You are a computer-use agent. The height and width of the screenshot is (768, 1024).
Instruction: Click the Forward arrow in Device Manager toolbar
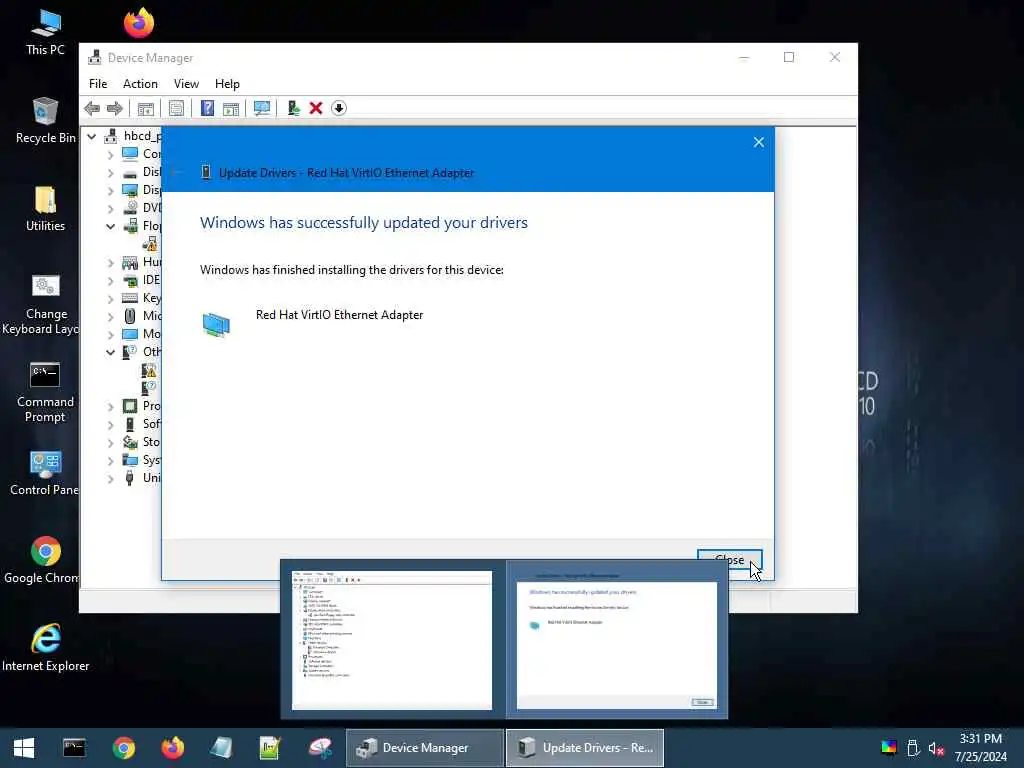point(115,108)
